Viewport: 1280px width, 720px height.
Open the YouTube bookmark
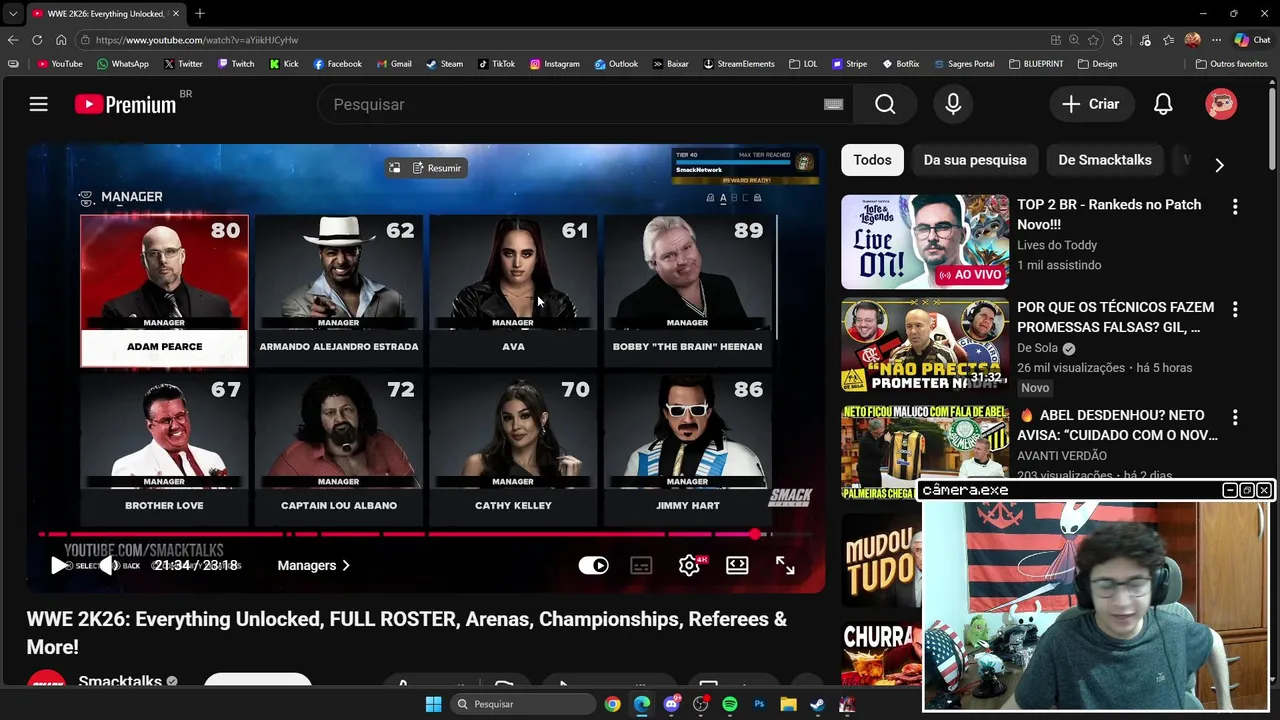pos(60,64)
